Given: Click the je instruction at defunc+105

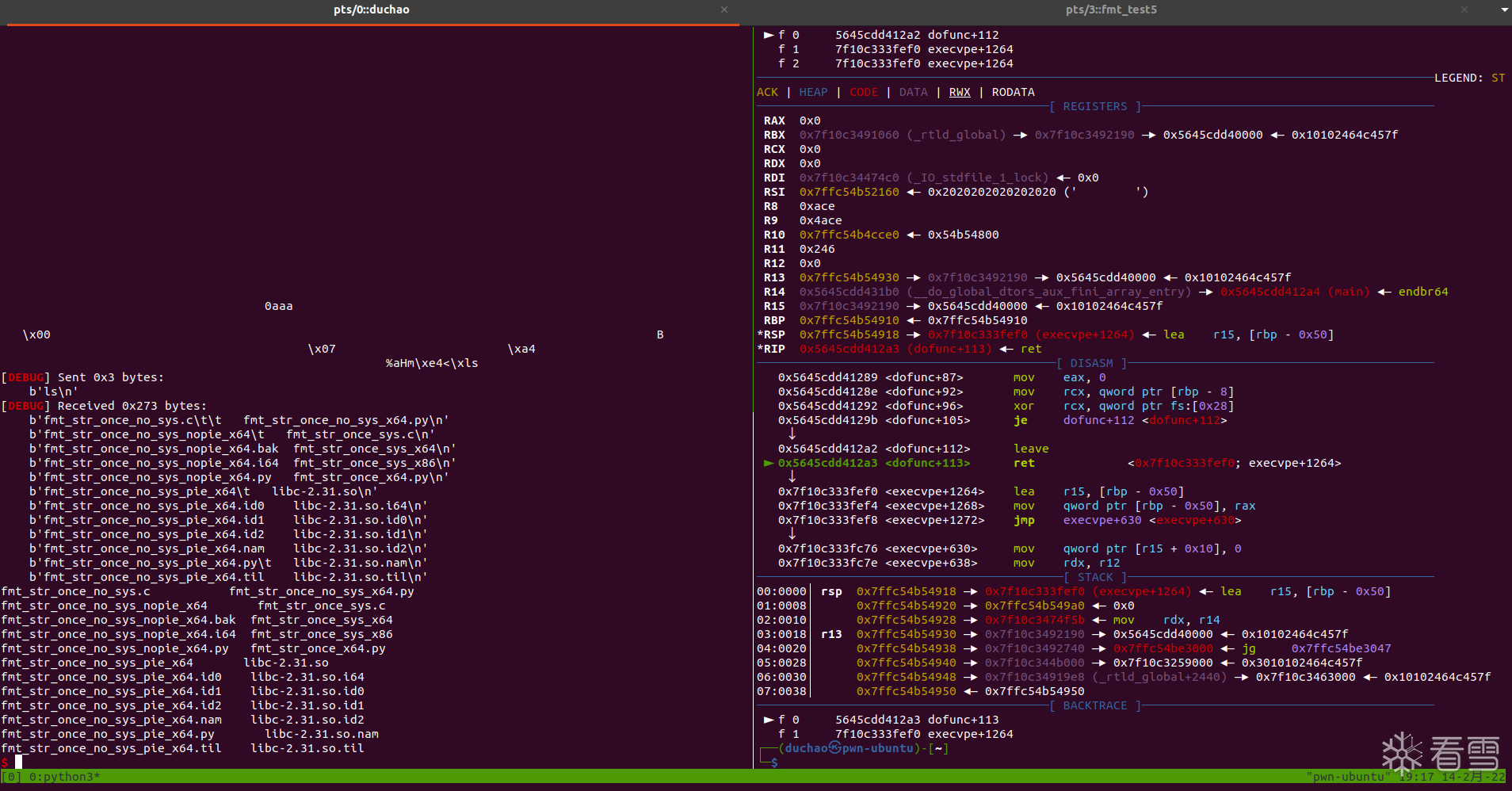Looking at the screenshot, I should (x=1020, y=420).
